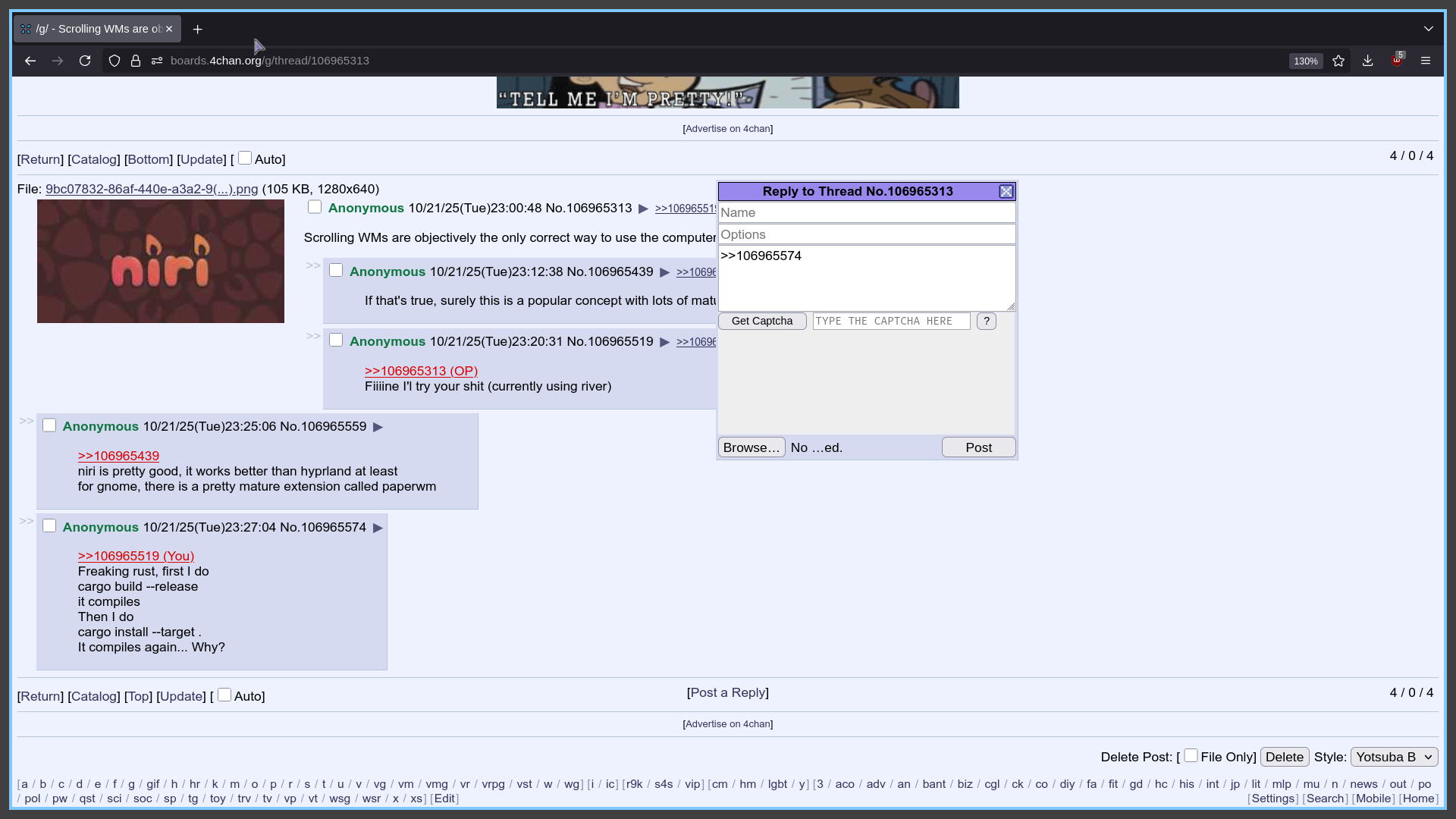Open the niri thumbnail image
Image resolution: width=1456 pixels, height=819 pixels.
click(x=161, y=262)
